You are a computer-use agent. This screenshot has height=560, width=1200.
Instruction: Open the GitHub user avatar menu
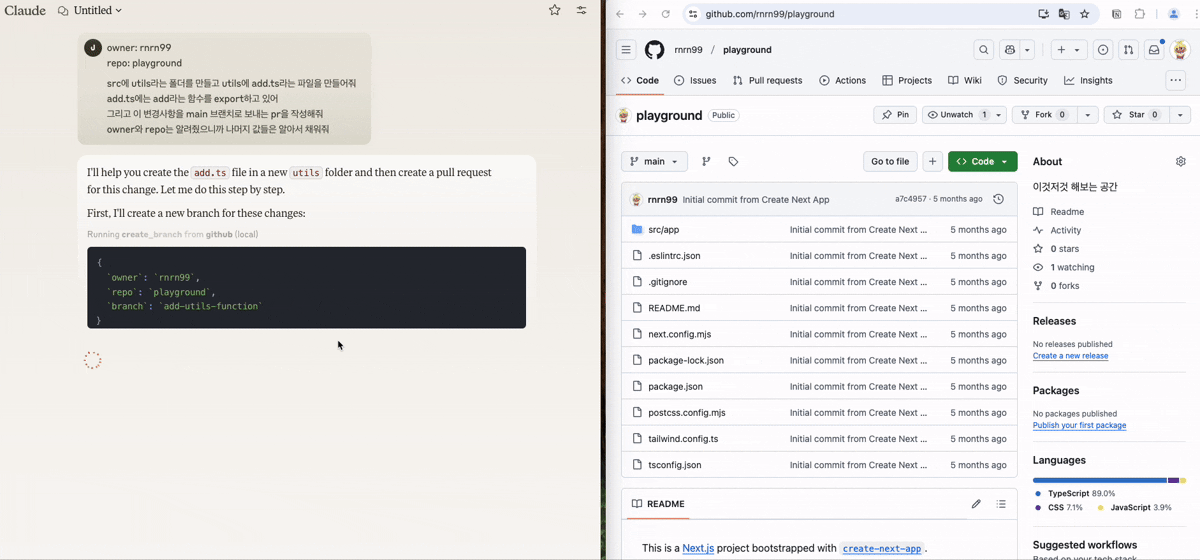[x=1180, y=50]
